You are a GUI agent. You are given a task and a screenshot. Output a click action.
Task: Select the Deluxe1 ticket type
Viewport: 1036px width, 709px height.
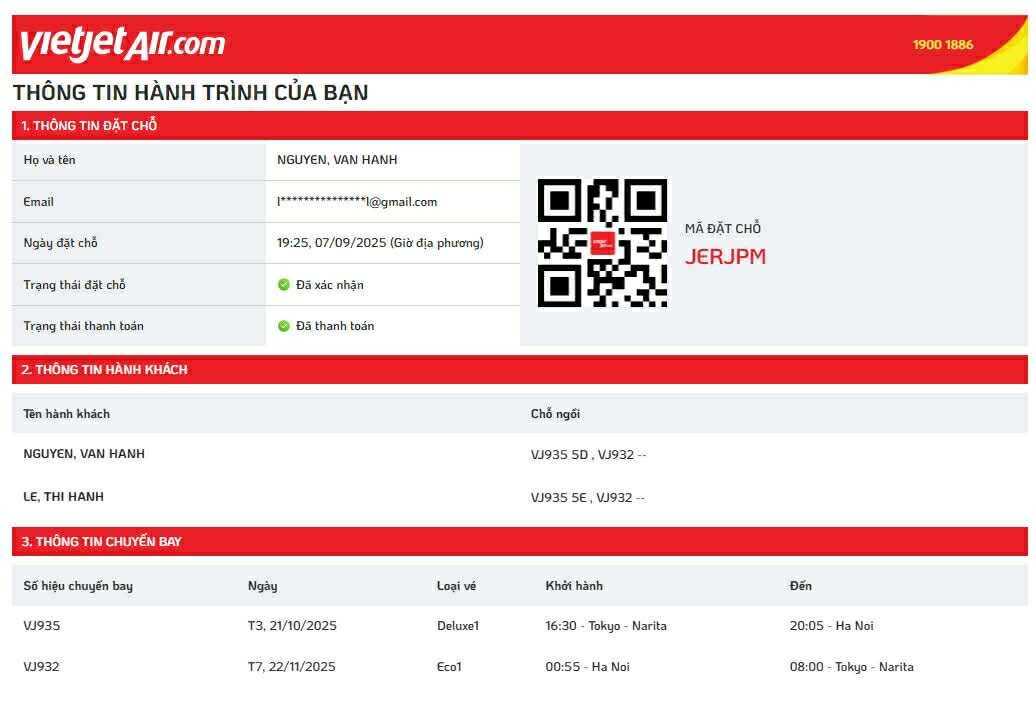458,626
